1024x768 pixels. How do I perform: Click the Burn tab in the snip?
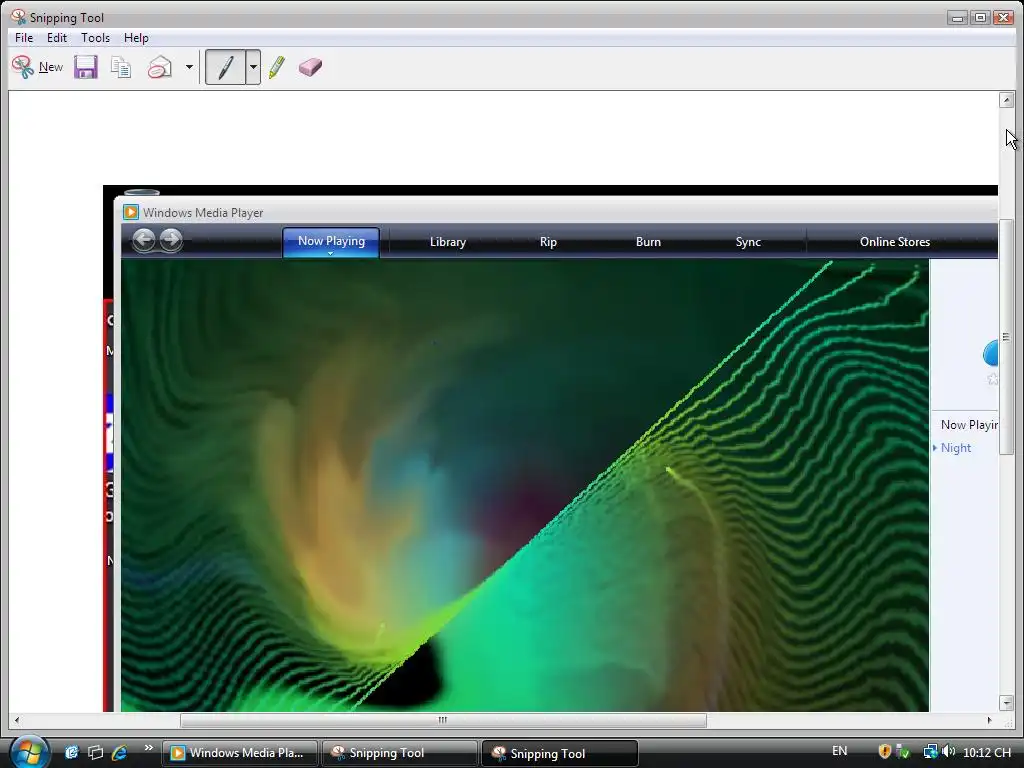(648, 242)
